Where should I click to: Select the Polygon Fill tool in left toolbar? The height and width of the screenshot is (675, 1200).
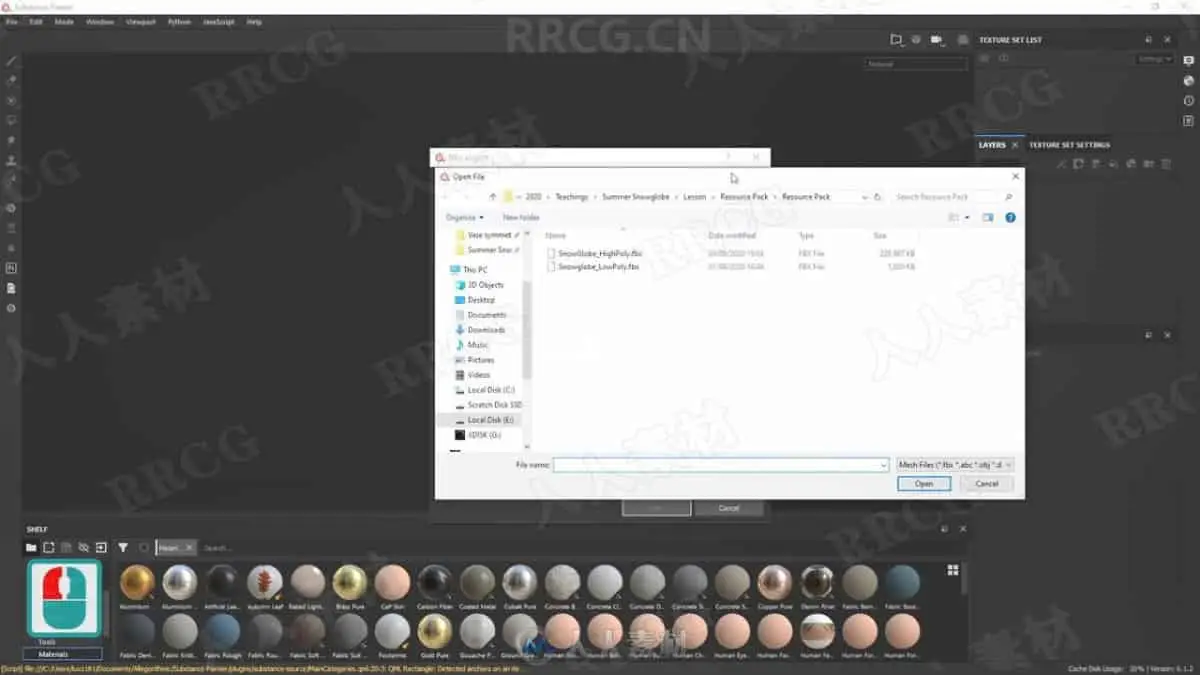pyautogui.click(x=12, y=120)
